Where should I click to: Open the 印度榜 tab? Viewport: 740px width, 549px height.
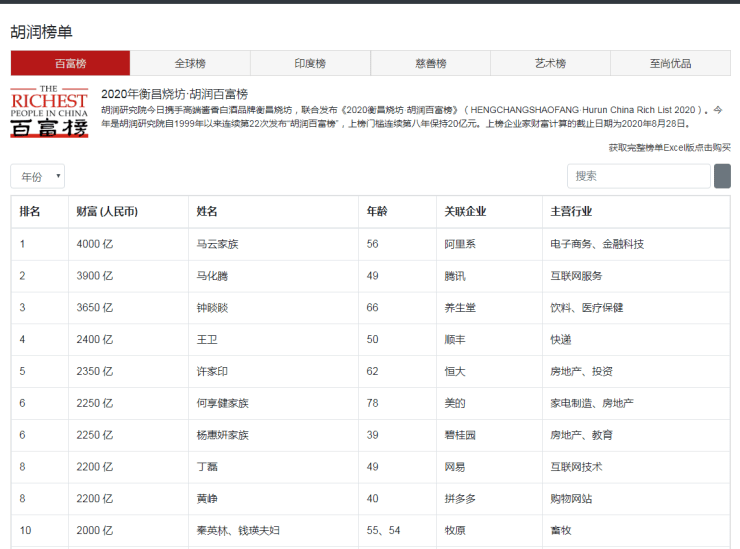pos(310,63)
